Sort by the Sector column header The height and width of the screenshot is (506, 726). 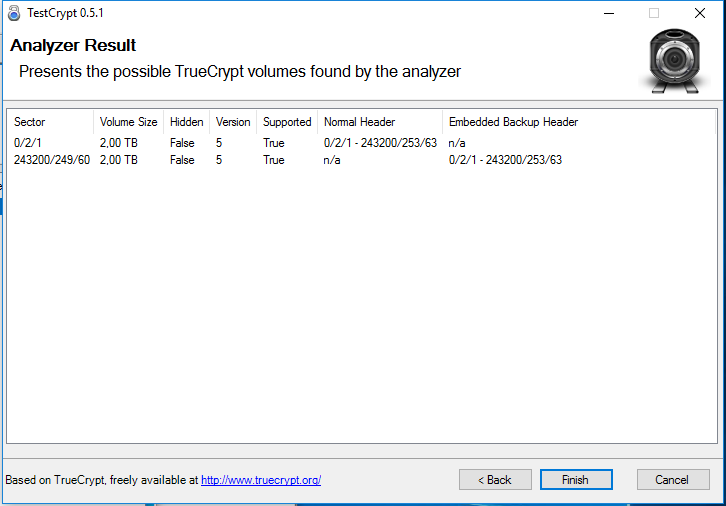50,122
